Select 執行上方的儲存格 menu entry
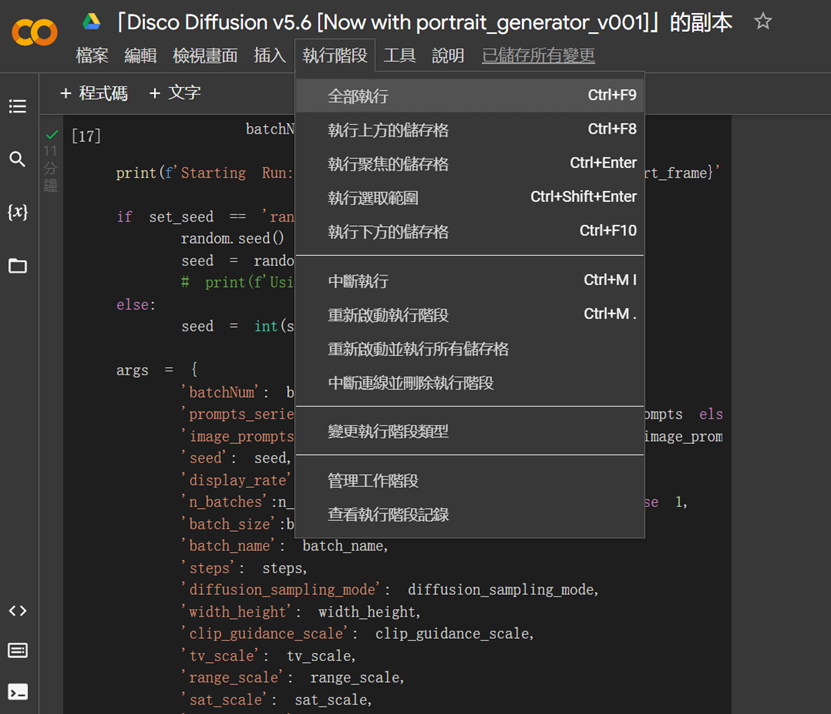The width and height of the screenshot is (831, 714). (x=470, y=130)
